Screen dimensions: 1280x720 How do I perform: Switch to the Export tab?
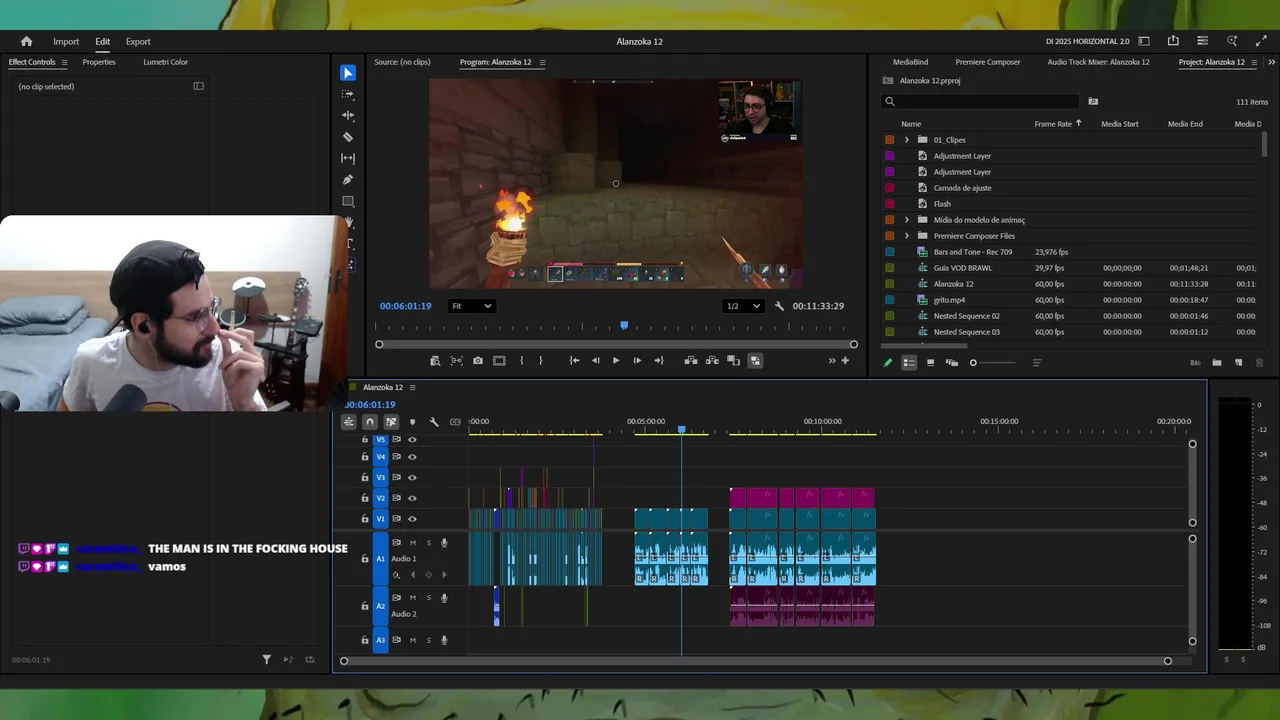(x=138, y=42)
